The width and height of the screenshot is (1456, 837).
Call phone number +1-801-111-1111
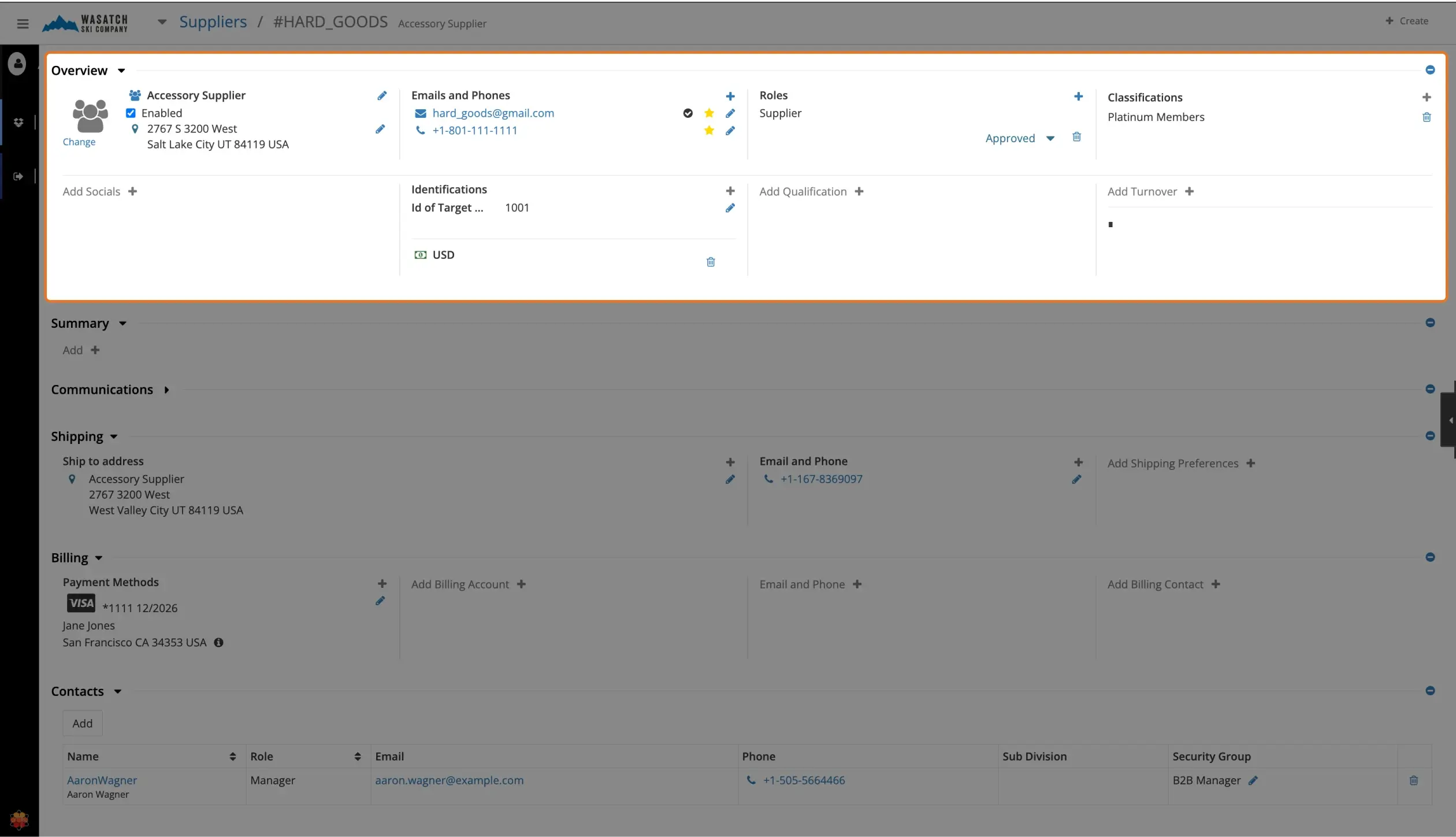click(474, 131)
